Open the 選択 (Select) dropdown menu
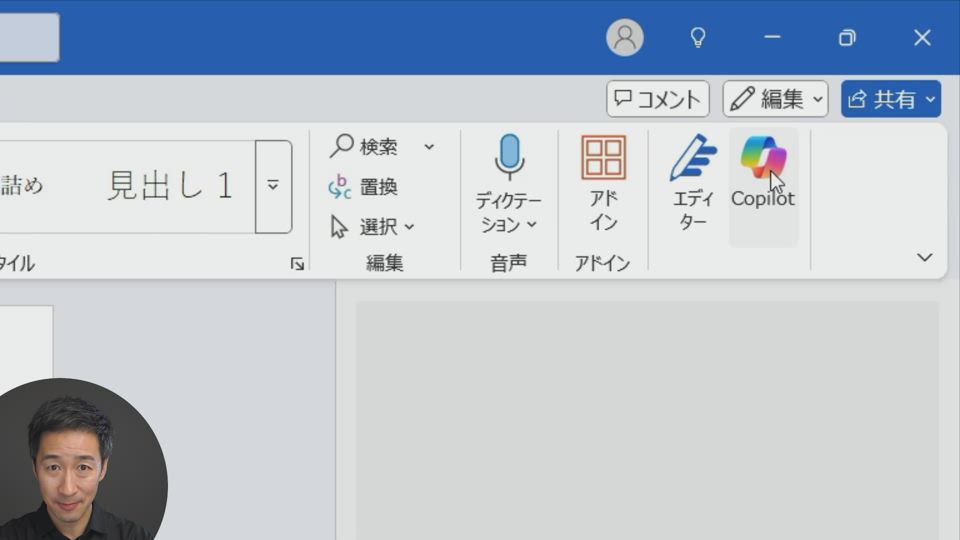This screenshot has width=960, height=540. point(373,227)
